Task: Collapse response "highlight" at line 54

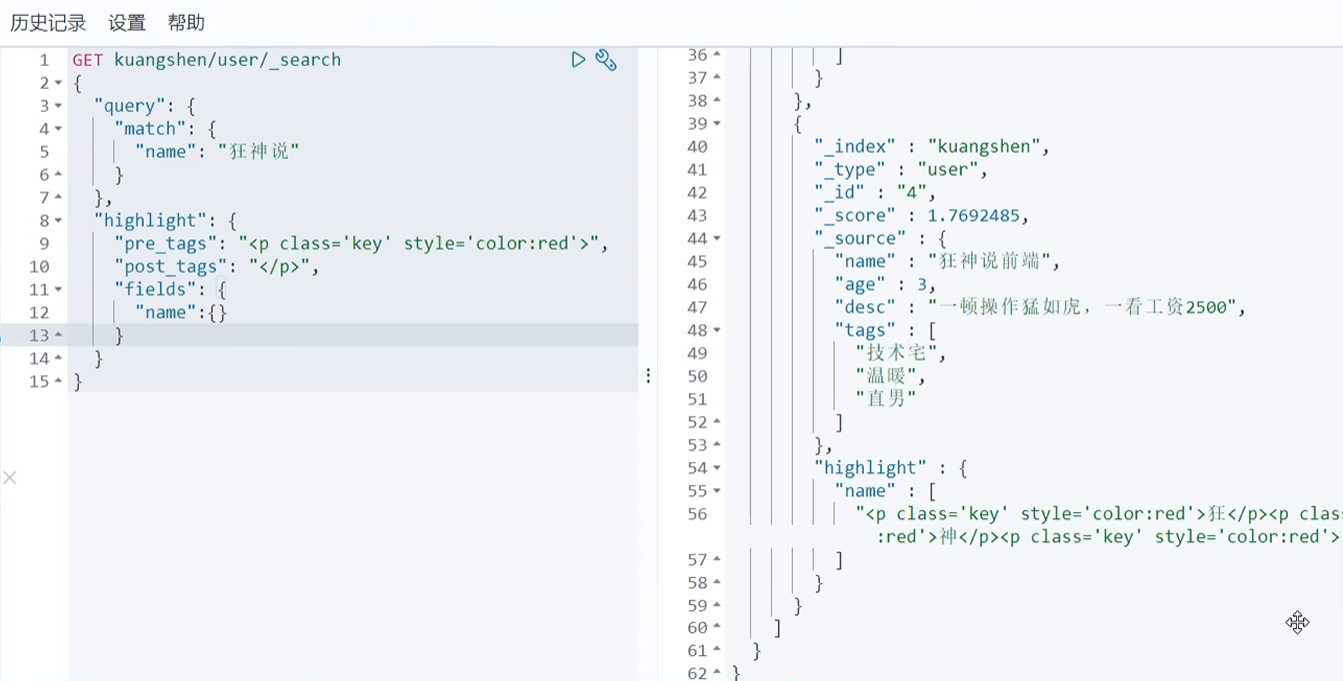Action: tap(717, 468)
